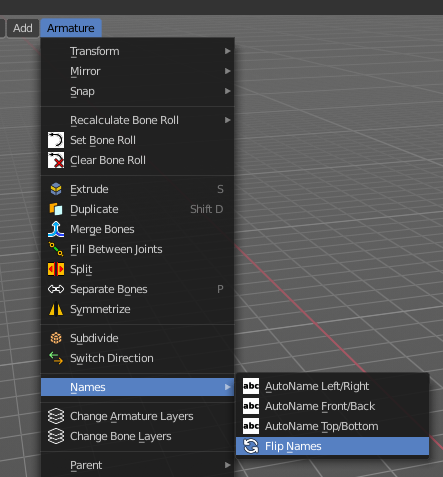
Task: Click the Duplicate icon
Action: pos(56,209)
